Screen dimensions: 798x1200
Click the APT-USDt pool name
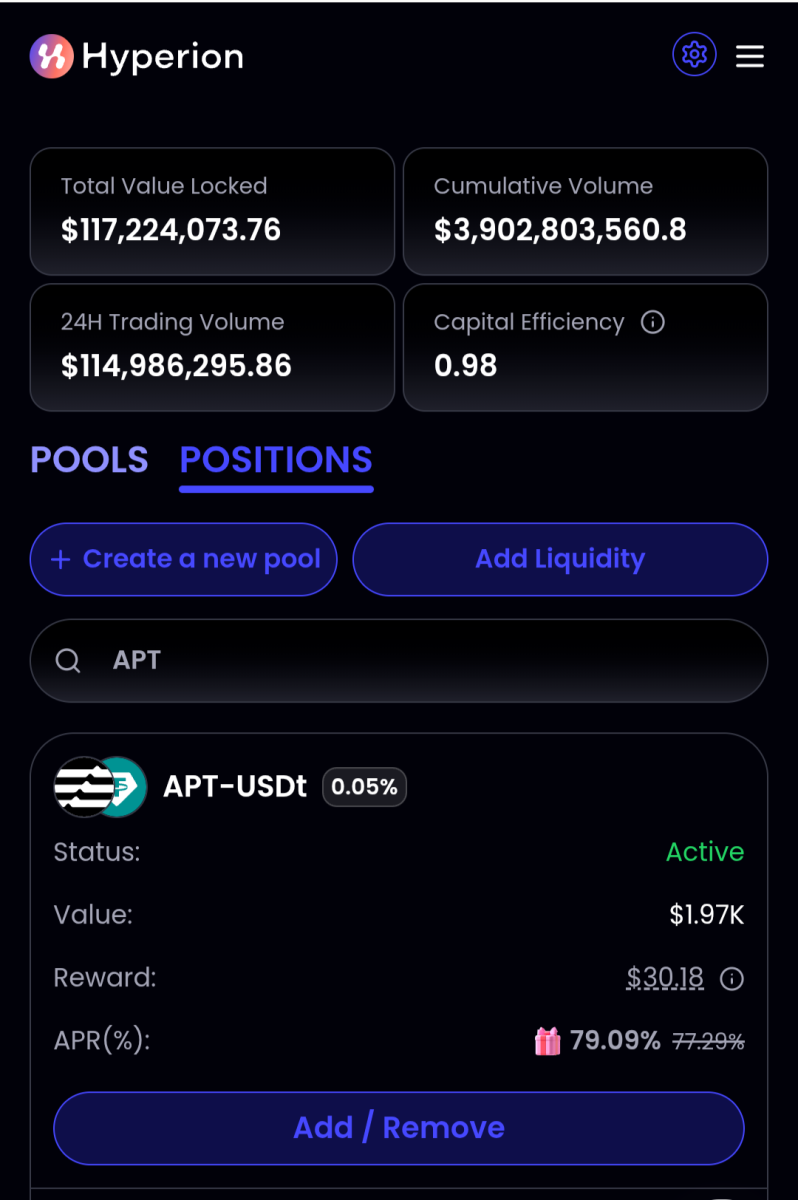[235, 787]
